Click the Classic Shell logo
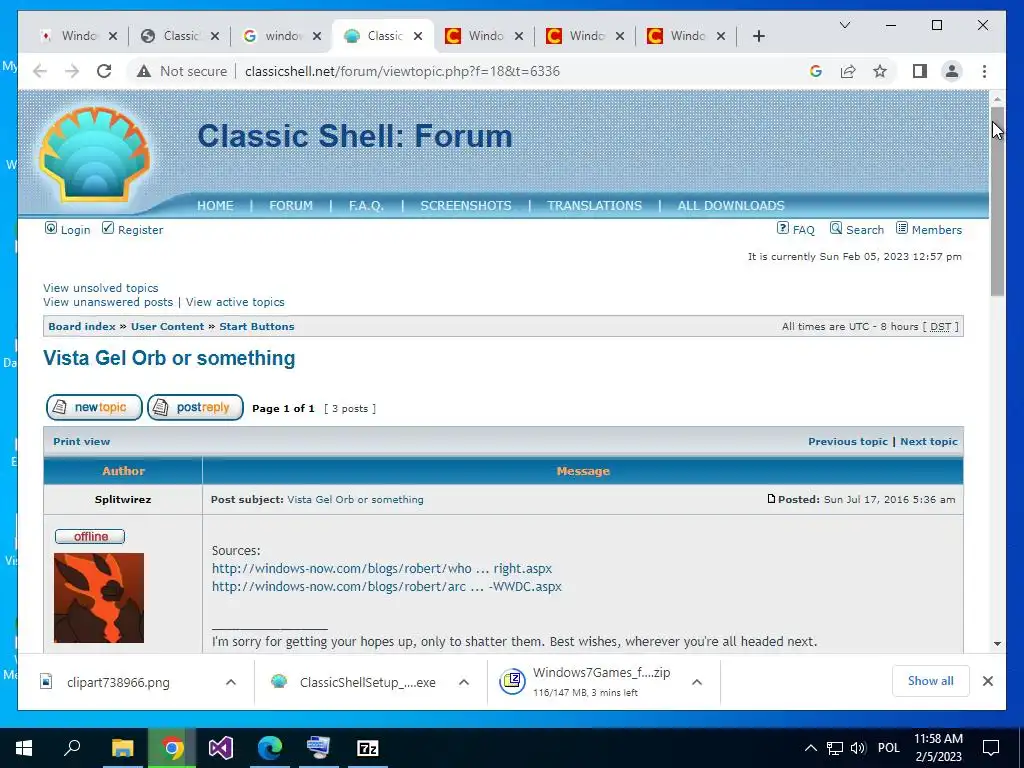Viewport: 1024px width, 768px height. tap(95, 154)
